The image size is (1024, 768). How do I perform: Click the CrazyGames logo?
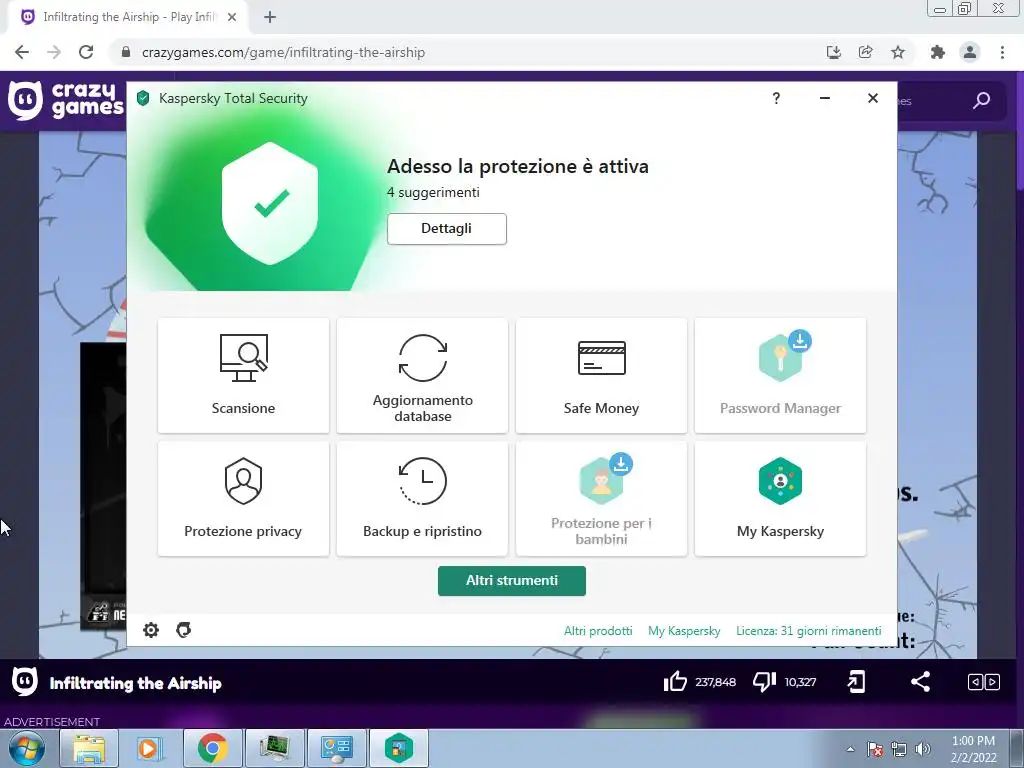[65, 100]
